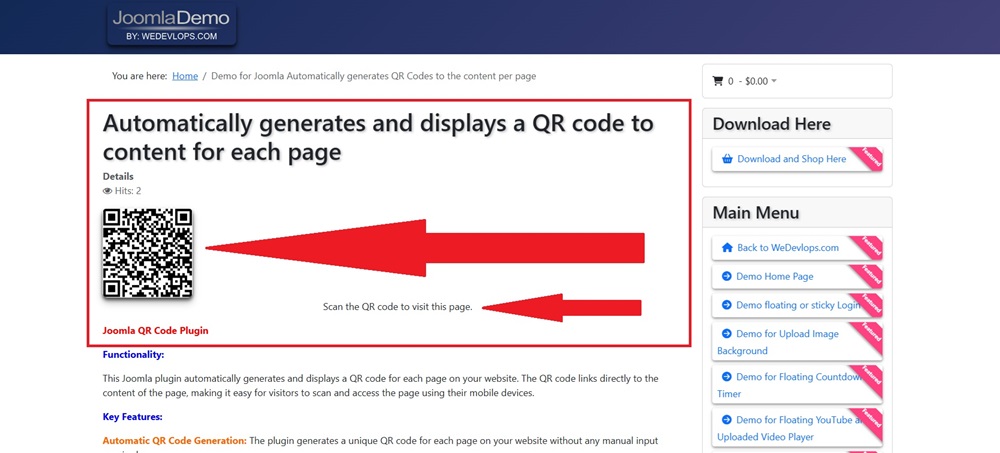Click the Functionality: heading

(133, 354)
